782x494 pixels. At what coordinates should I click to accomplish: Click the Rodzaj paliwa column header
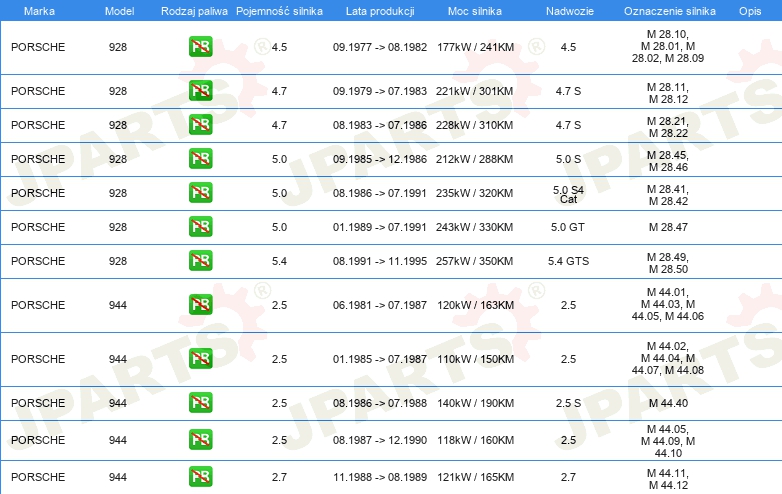point(194,11)
